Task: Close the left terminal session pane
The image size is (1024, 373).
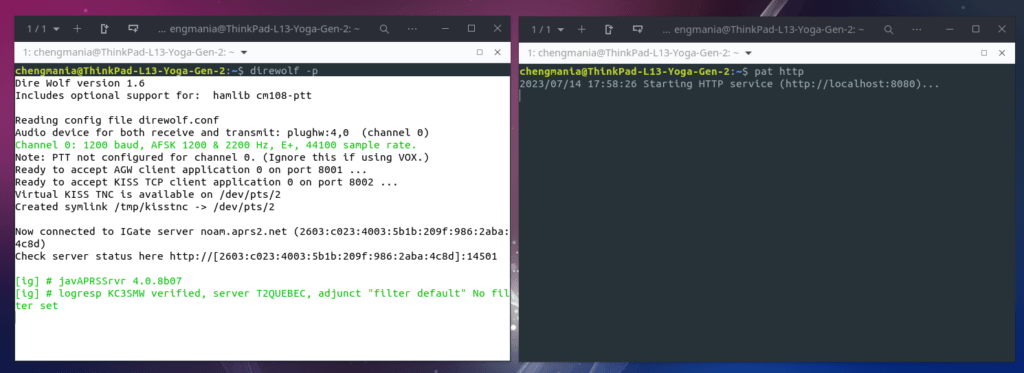Action: [497, 52]
